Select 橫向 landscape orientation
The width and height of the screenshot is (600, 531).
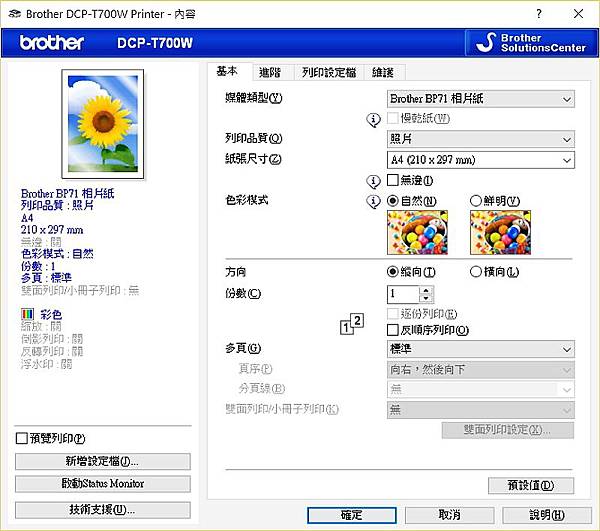pyautogui.click(x=476, y=272)
